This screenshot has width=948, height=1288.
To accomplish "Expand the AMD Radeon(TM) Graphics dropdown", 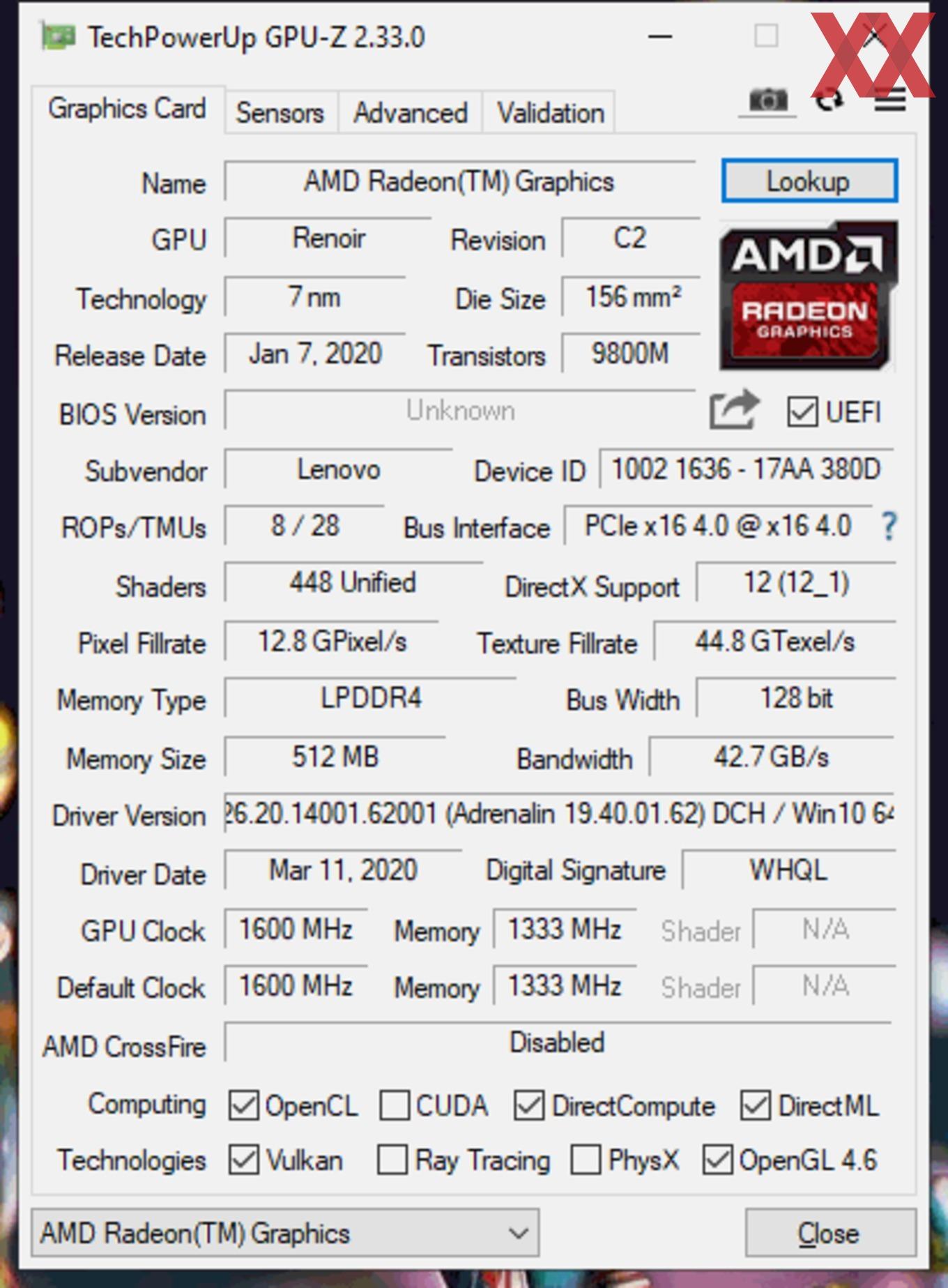I will (285, 1233).
